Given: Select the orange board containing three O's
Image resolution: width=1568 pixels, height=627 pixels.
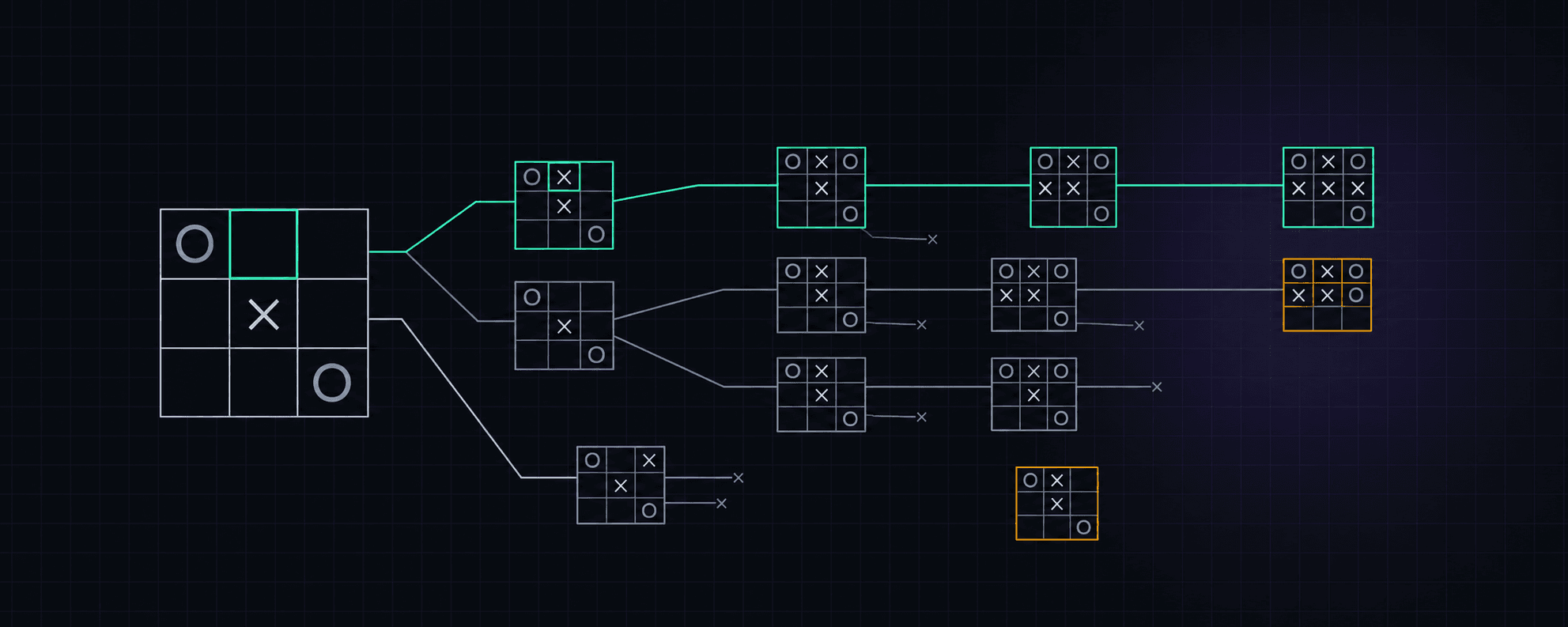Looking at the screenshot, I should coord(1327,295).
